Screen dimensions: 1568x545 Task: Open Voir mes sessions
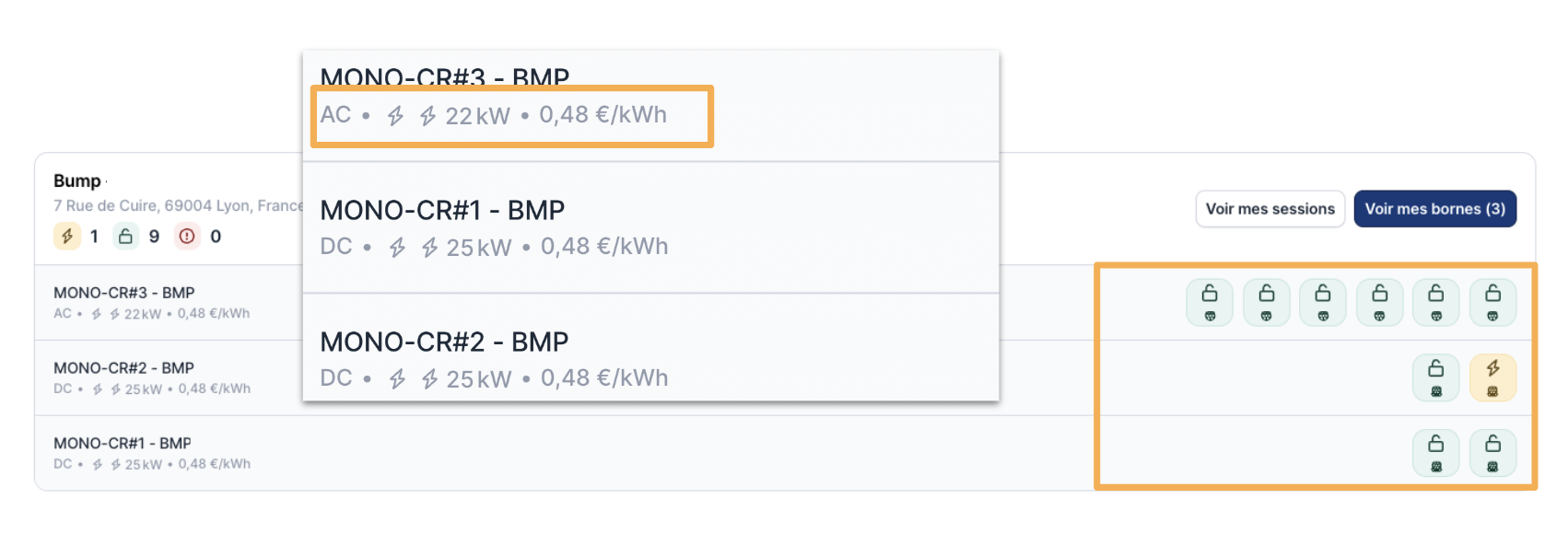[x=1270, y=209]
